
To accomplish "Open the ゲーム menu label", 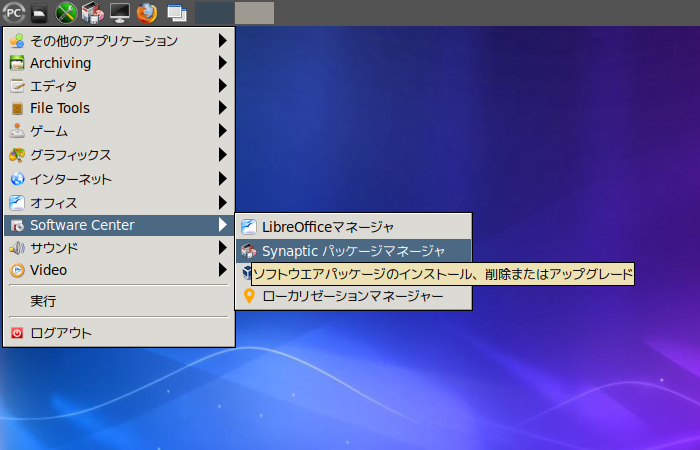I will coord(49,131).
